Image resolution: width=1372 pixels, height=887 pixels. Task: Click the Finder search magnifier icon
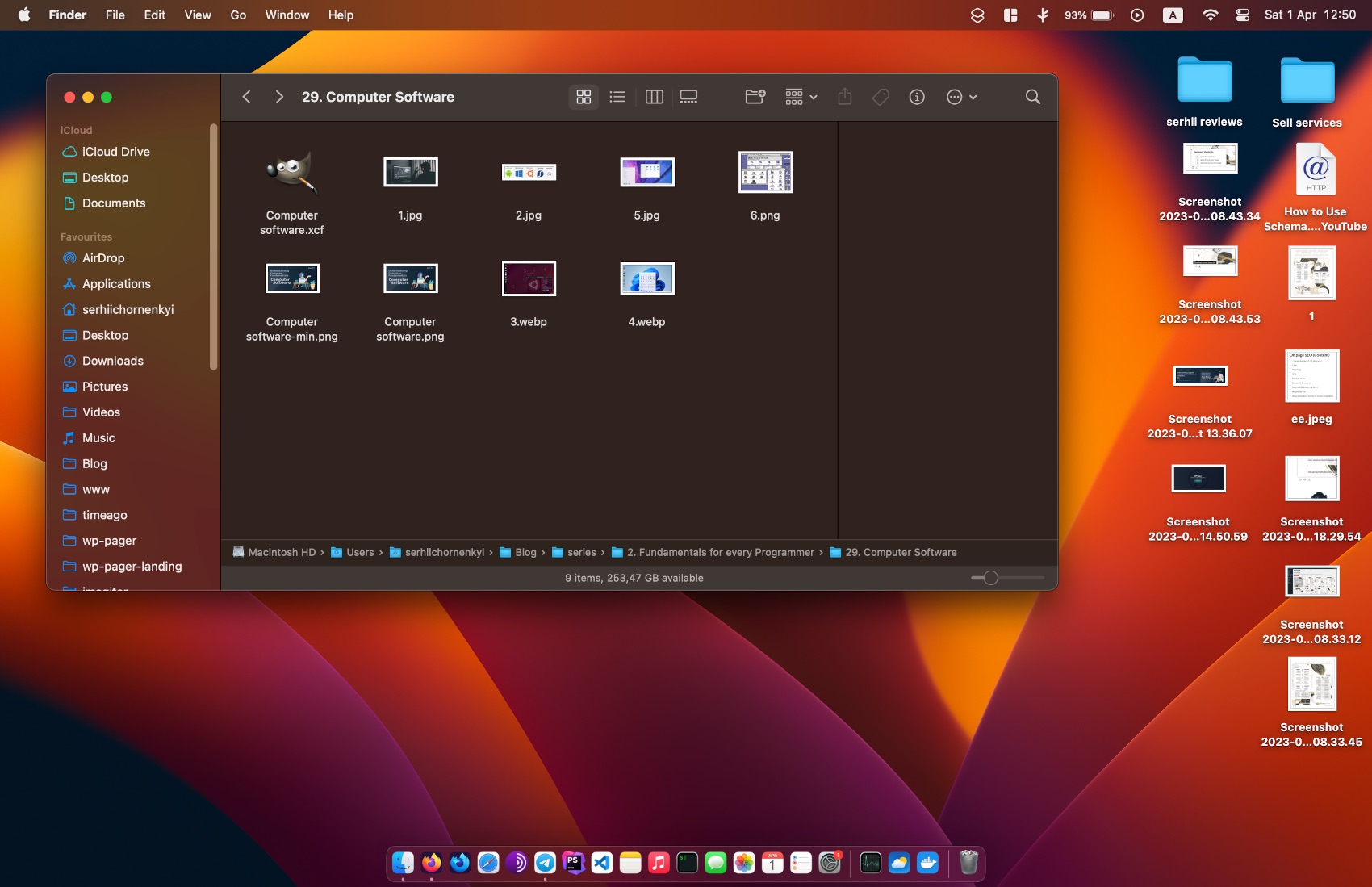pos(1032,97)
